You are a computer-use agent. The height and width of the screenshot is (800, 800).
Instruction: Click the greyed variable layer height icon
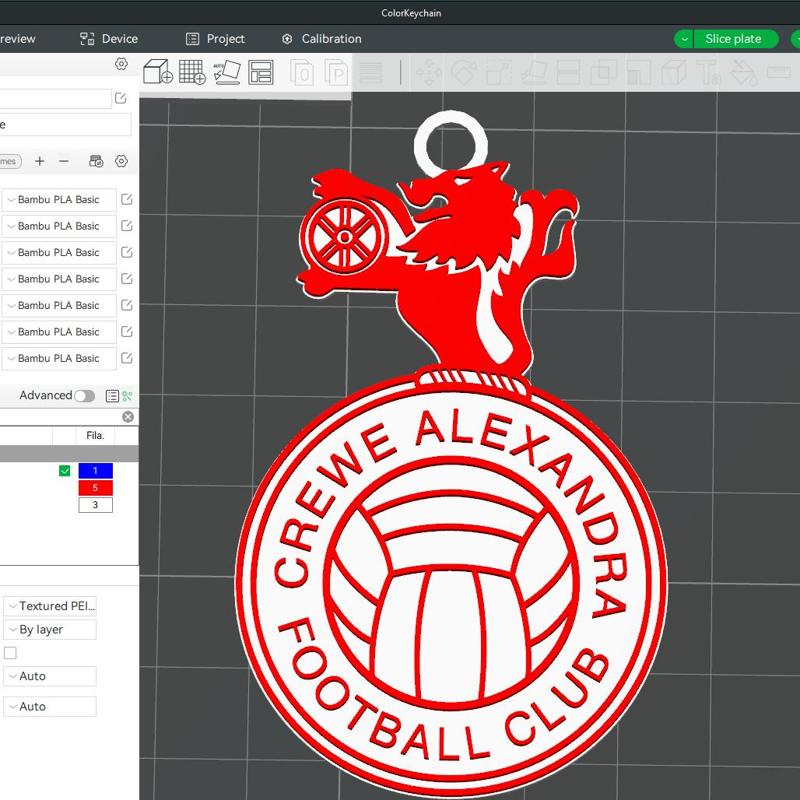[370, 72]
